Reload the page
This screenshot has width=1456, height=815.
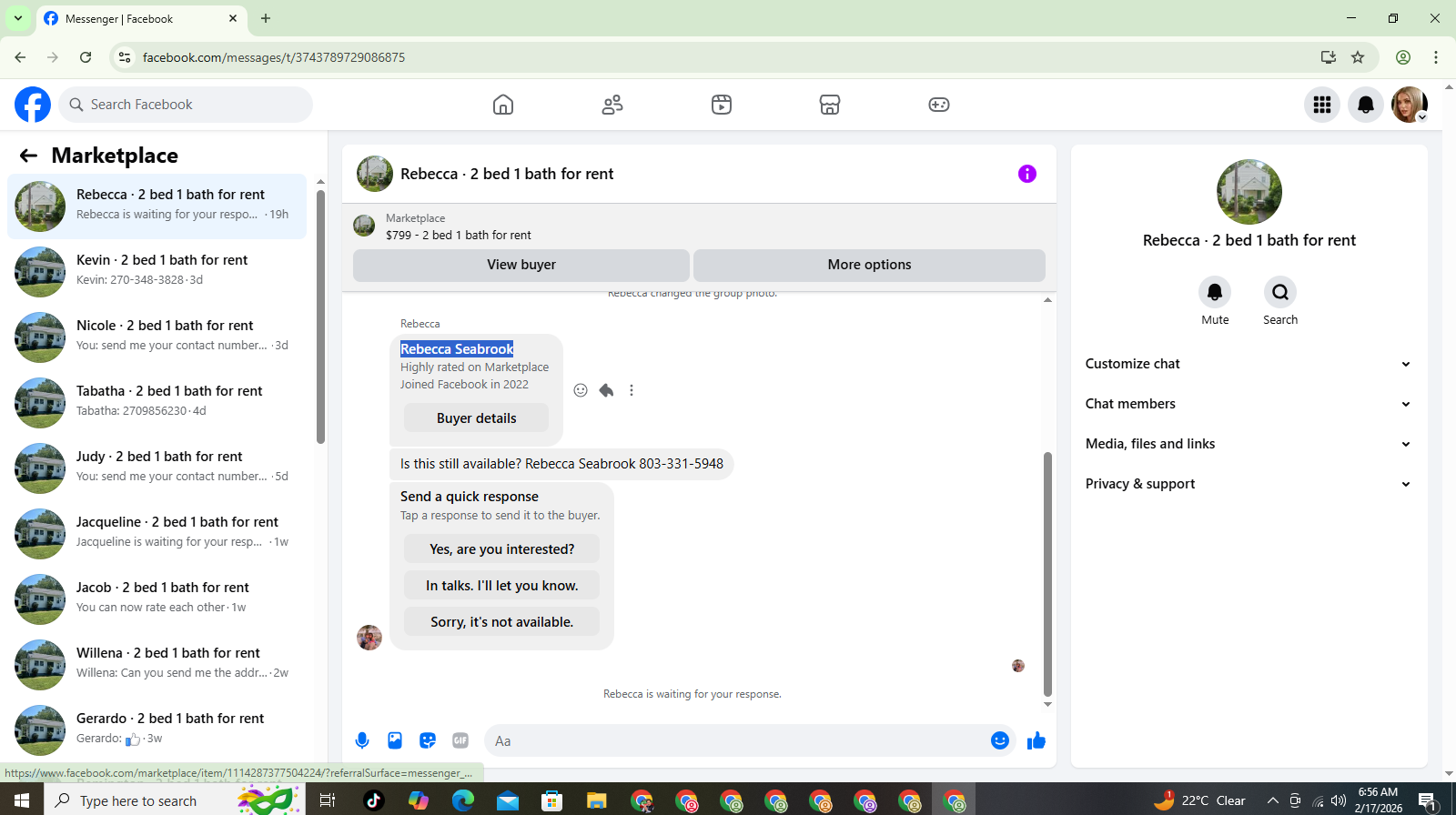click(86, 57)
